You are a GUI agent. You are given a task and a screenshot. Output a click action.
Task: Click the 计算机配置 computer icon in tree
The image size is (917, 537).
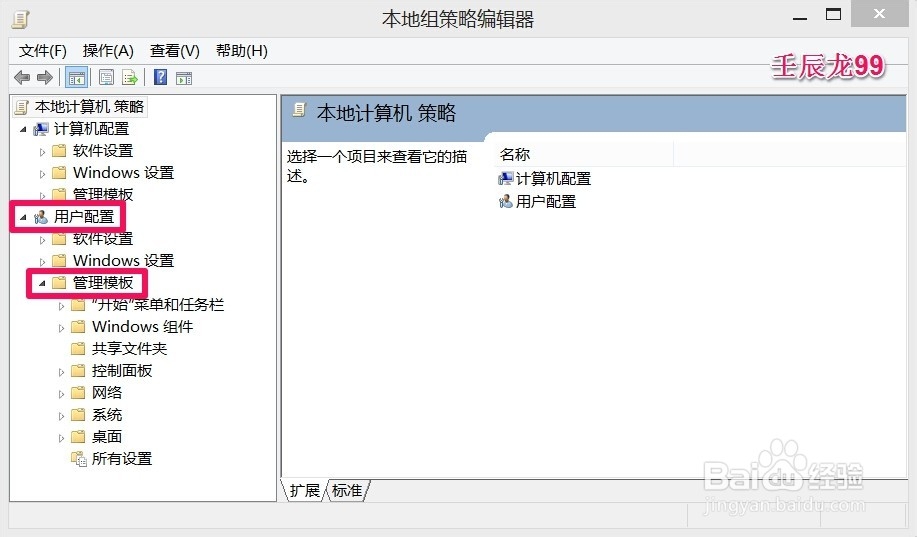click(x=41, y=129)
